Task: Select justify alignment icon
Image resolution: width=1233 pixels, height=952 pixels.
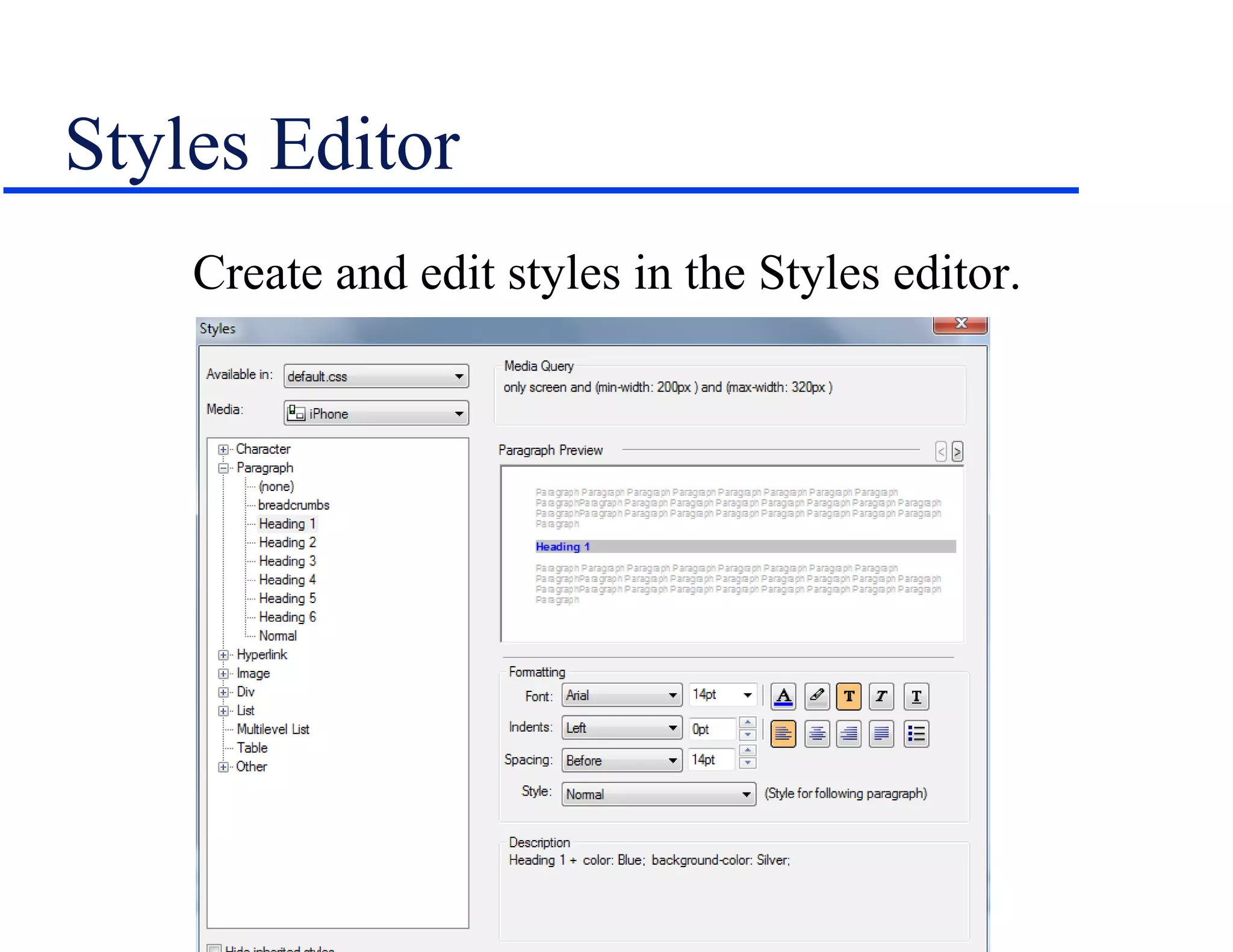Action: pyautogui.click(x=881, y=734)
